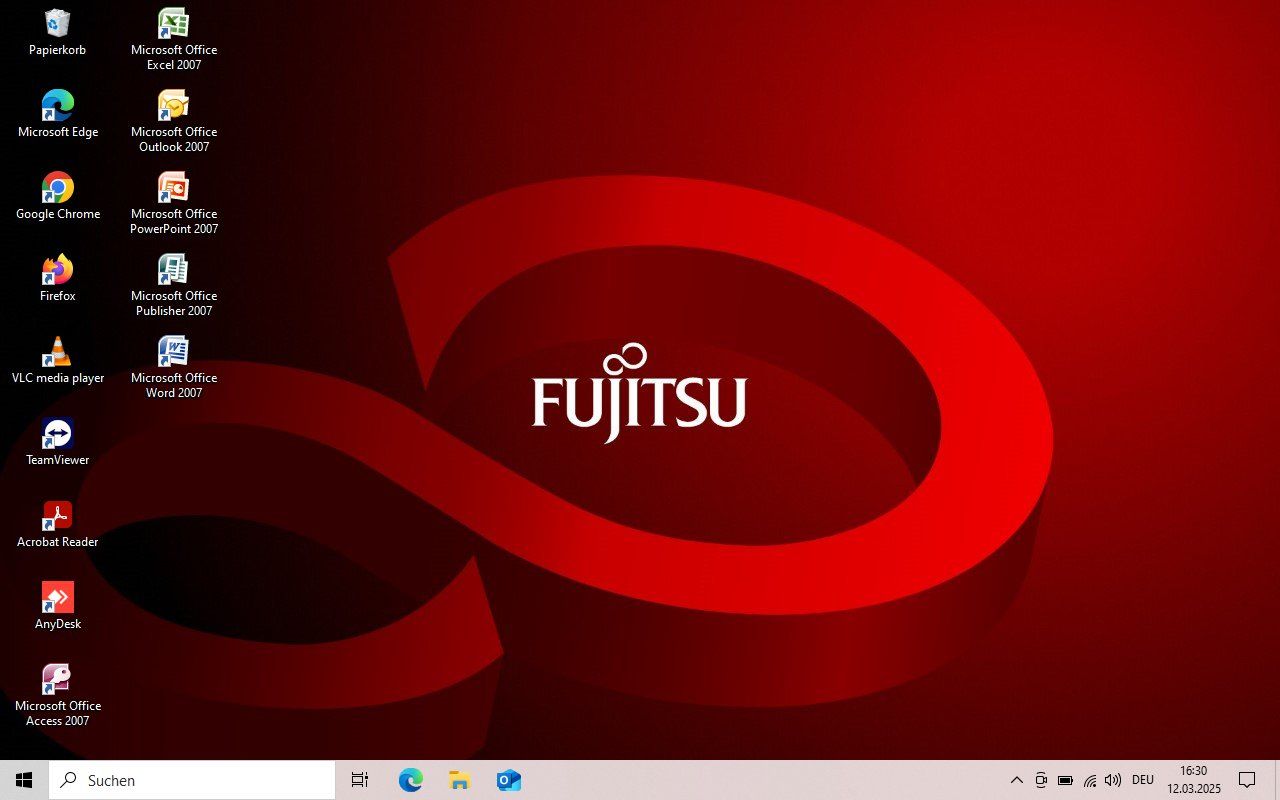This screenshot has height=800, width=1280.
Task: Click the Suchen search box in taskbar
Action: (192, 780)
